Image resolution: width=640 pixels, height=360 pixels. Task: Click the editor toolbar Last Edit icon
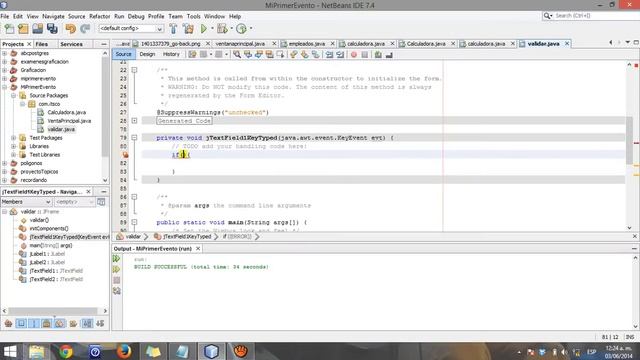click(x=192, y=54)
